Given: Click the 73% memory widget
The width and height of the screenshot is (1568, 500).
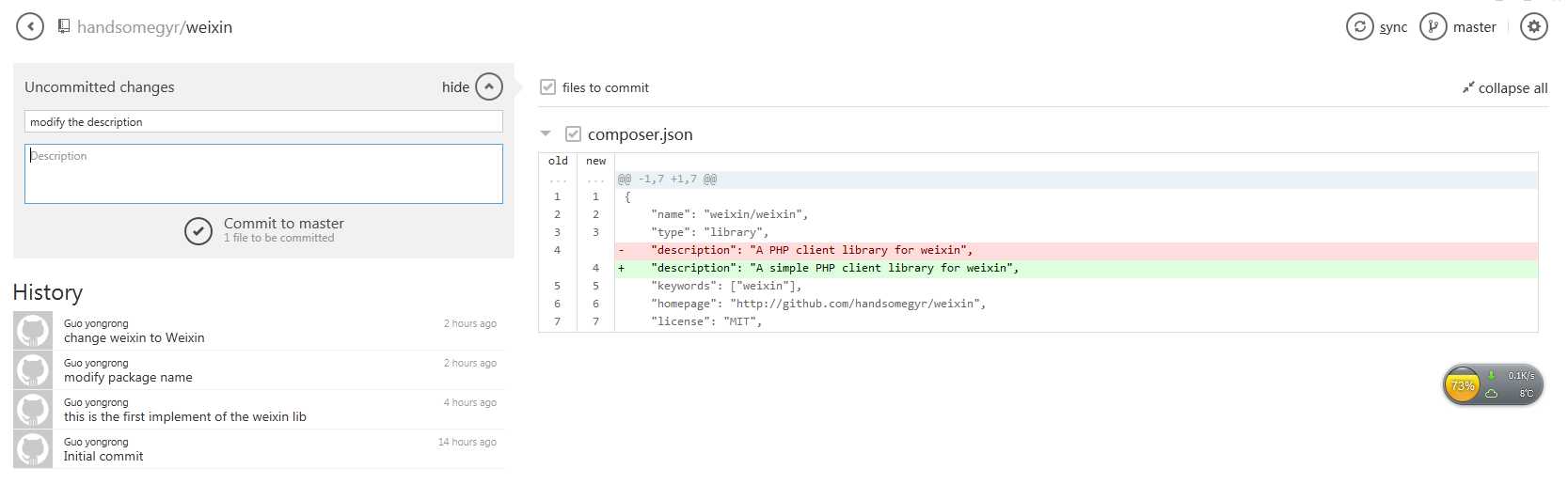Looking at the screenshot, I should click(x=1463, y=385).
